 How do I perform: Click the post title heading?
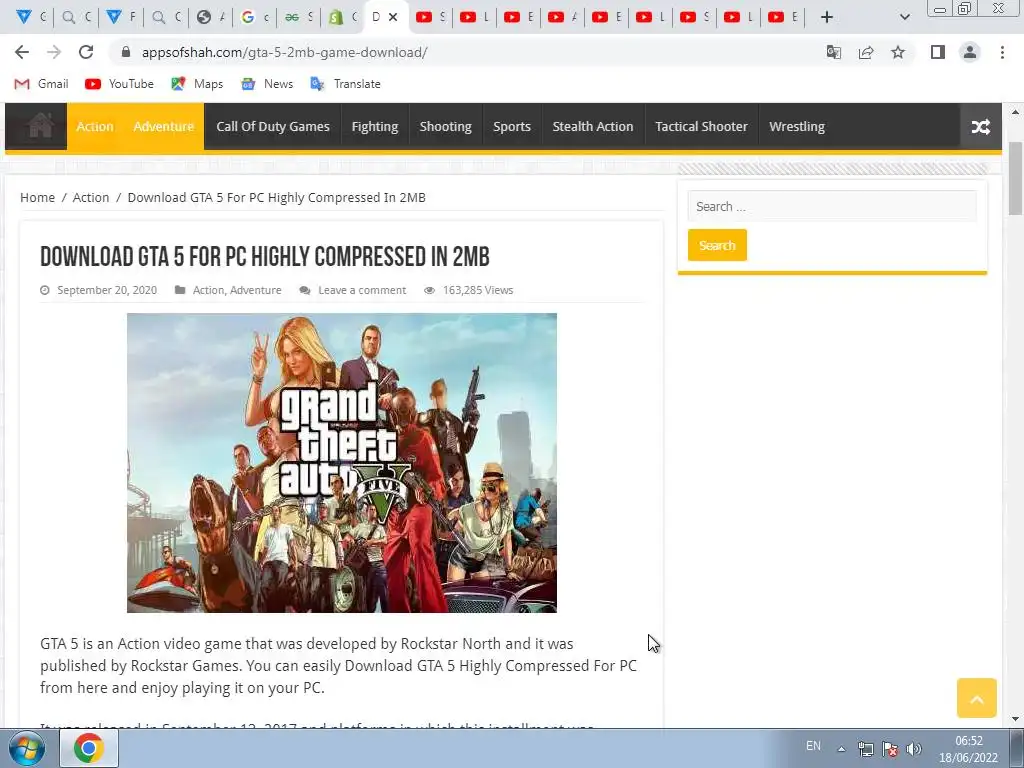tap(264, 257)
